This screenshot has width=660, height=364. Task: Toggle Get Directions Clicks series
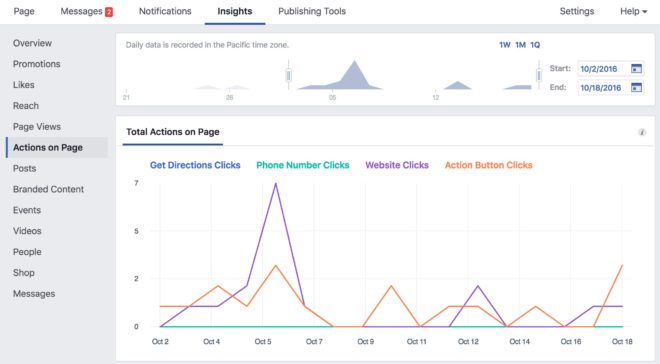tap(195, 165)
